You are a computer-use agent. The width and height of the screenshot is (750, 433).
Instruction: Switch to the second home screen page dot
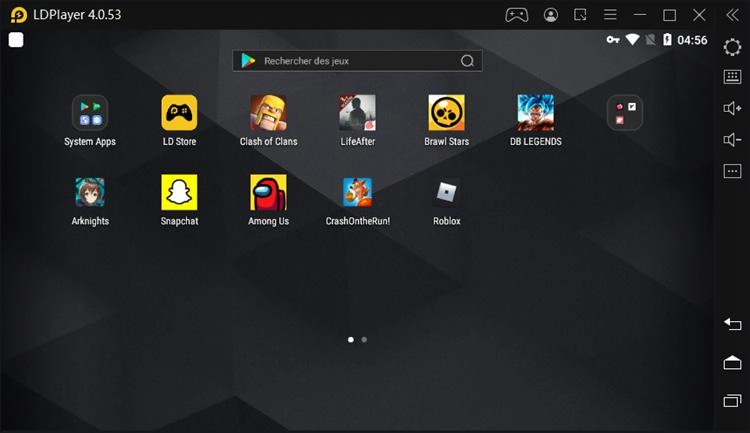[364, 340]
